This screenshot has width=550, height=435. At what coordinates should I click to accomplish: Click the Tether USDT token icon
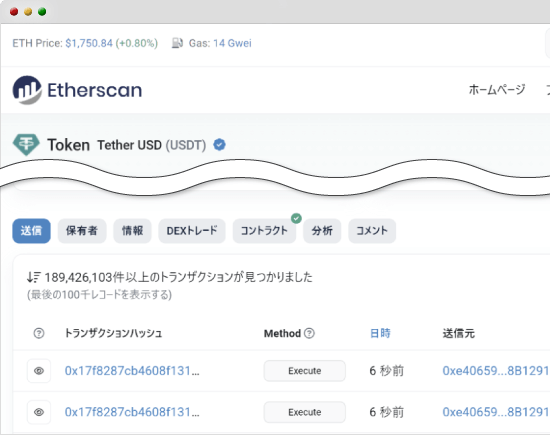click(x=26, y=145)
